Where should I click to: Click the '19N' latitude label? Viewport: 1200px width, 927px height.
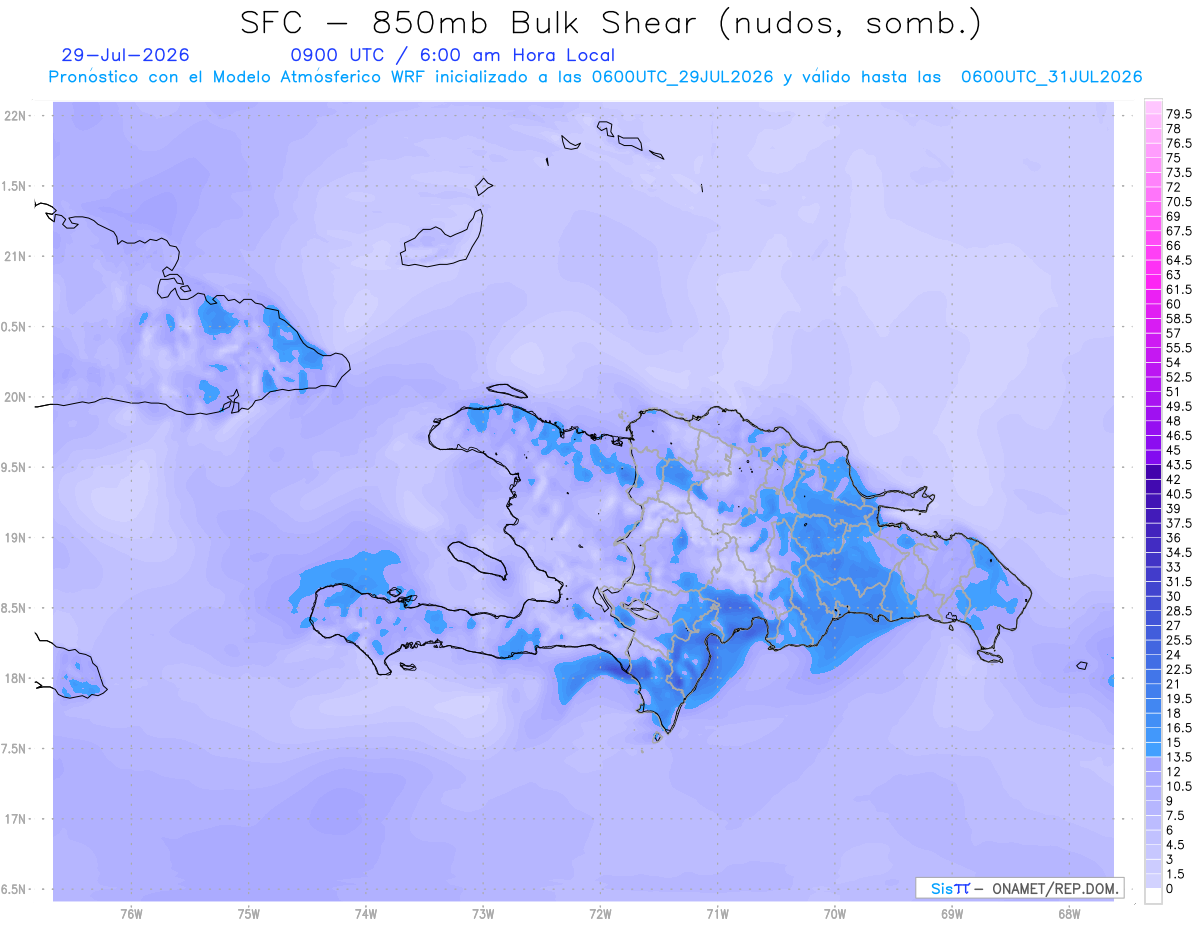point(16,537)
